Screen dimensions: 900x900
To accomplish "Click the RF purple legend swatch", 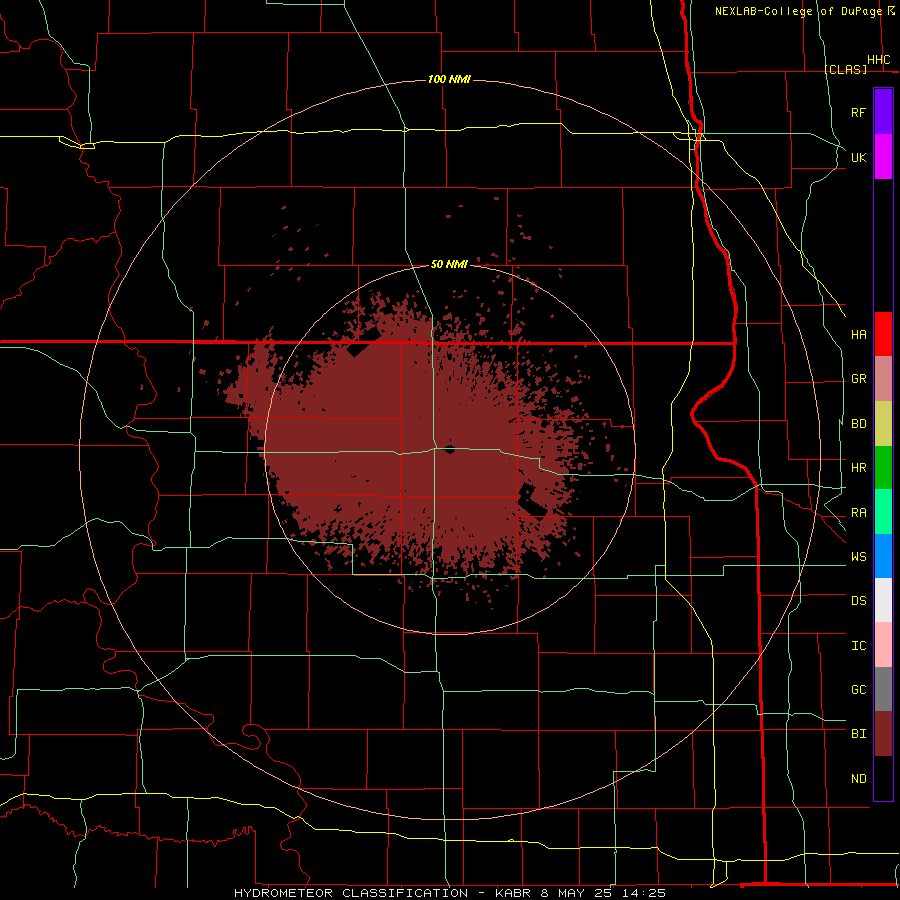I will click(883, 112).
